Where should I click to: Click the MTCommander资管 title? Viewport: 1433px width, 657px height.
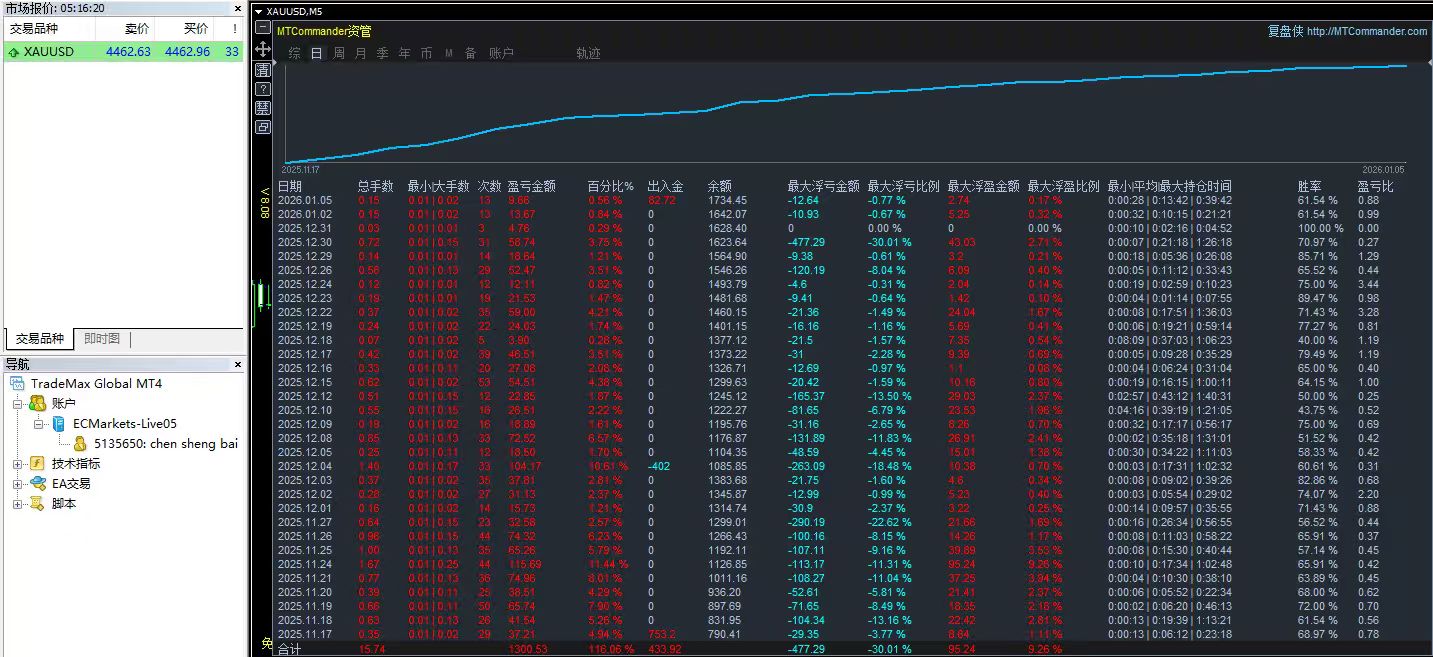324,31
